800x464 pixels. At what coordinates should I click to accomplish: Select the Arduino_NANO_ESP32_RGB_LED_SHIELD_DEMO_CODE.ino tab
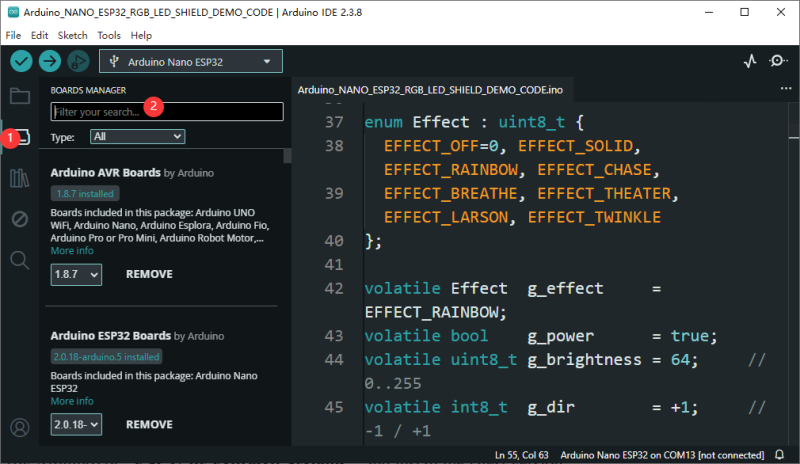[x=431, y=90]
